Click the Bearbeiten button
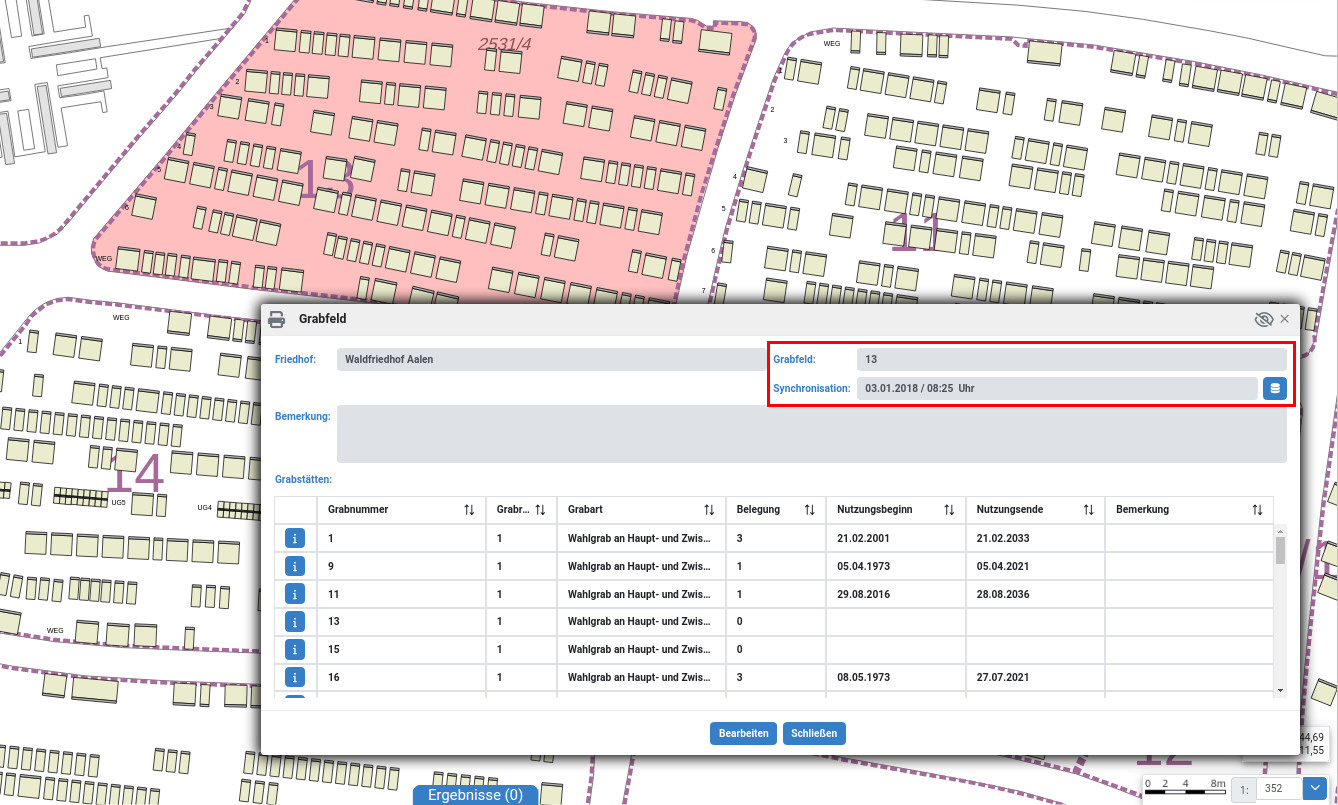This screenshot has width=1338, height=805. click(x=744, y=733)
